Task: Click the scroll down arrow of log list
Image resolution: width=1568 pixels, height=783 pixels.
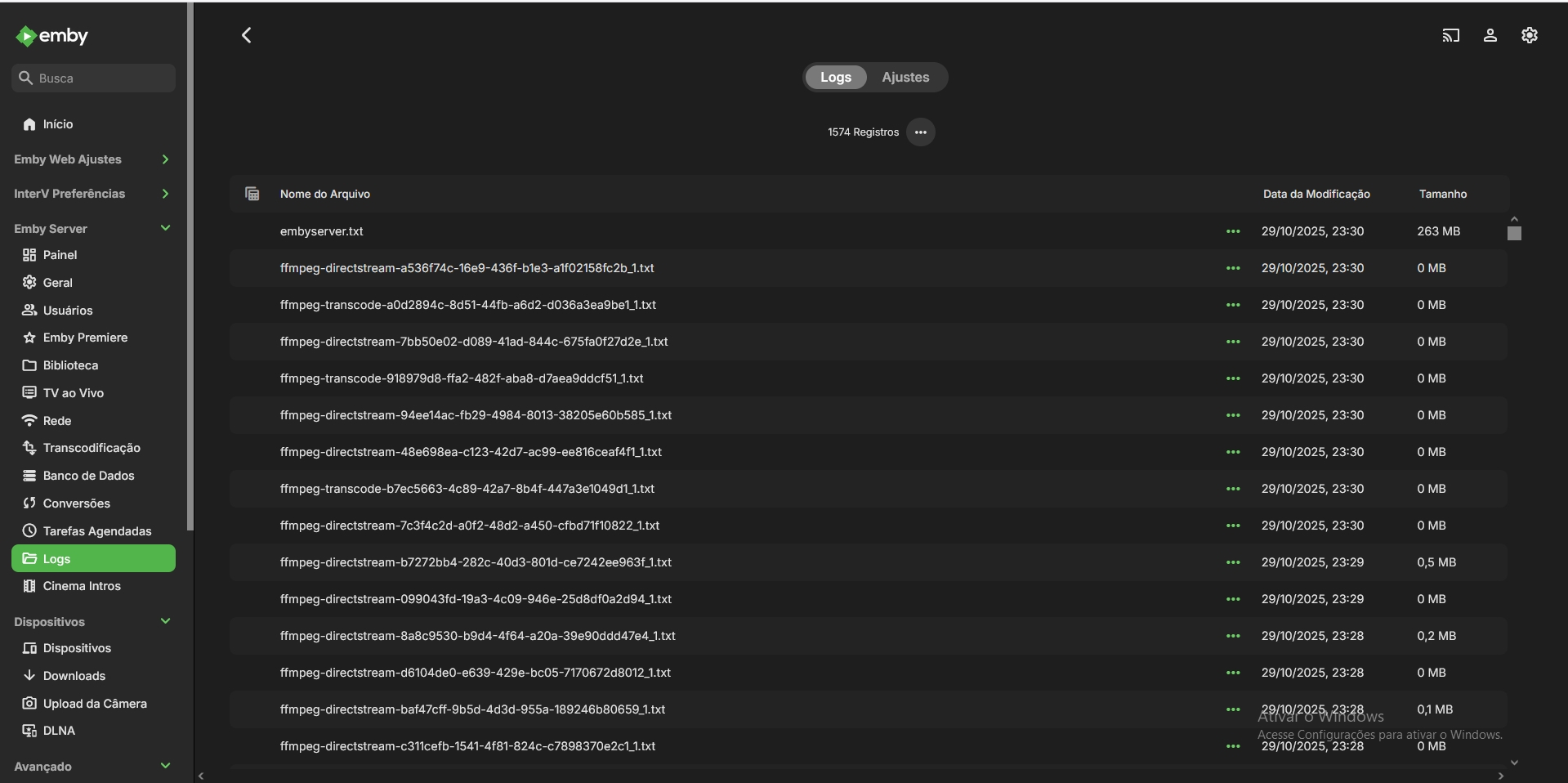Action: [1514, 763]
